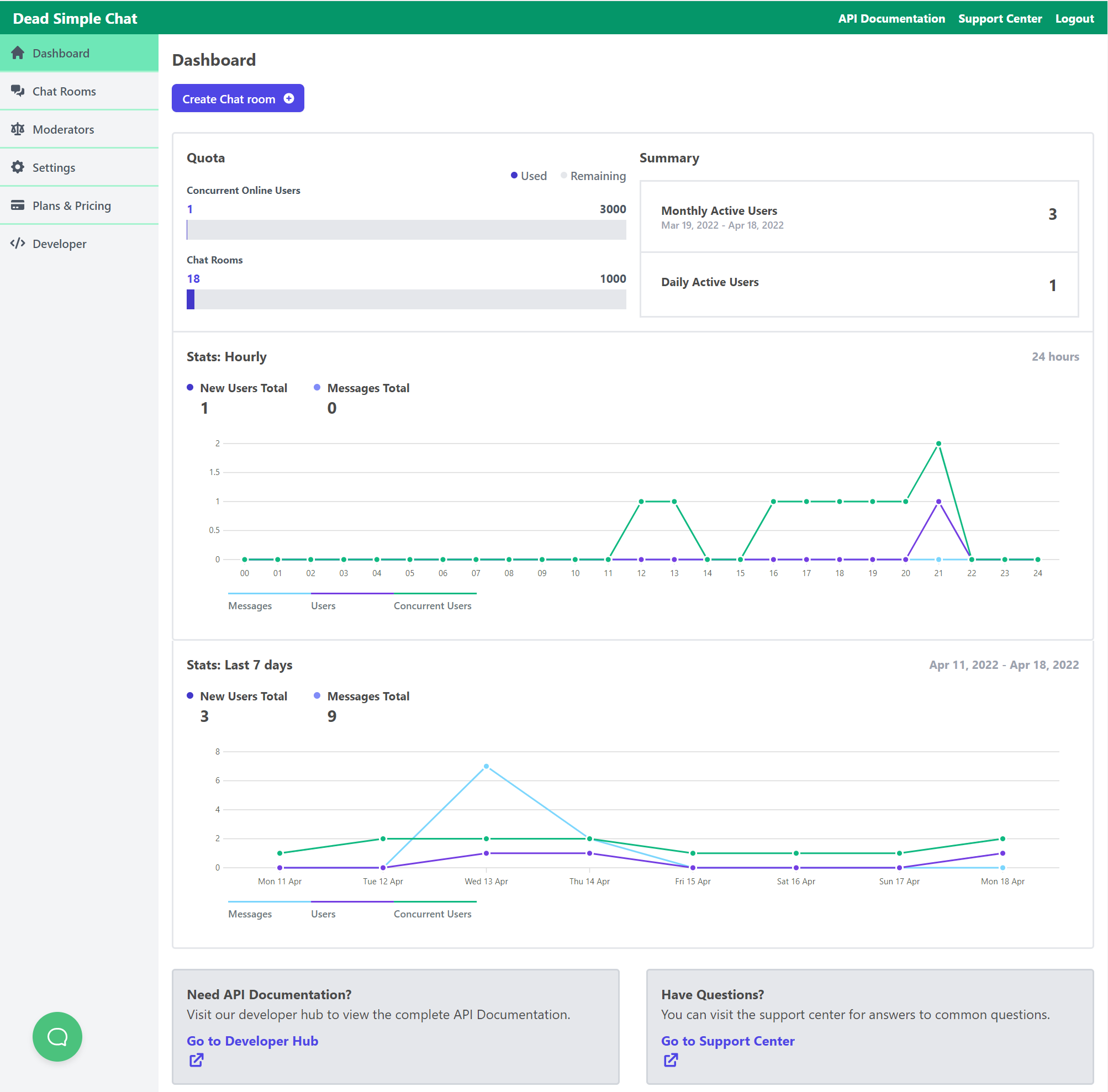Click the Developer code brackets icon
This screenshot has height=1092, width=1108.
18,243
